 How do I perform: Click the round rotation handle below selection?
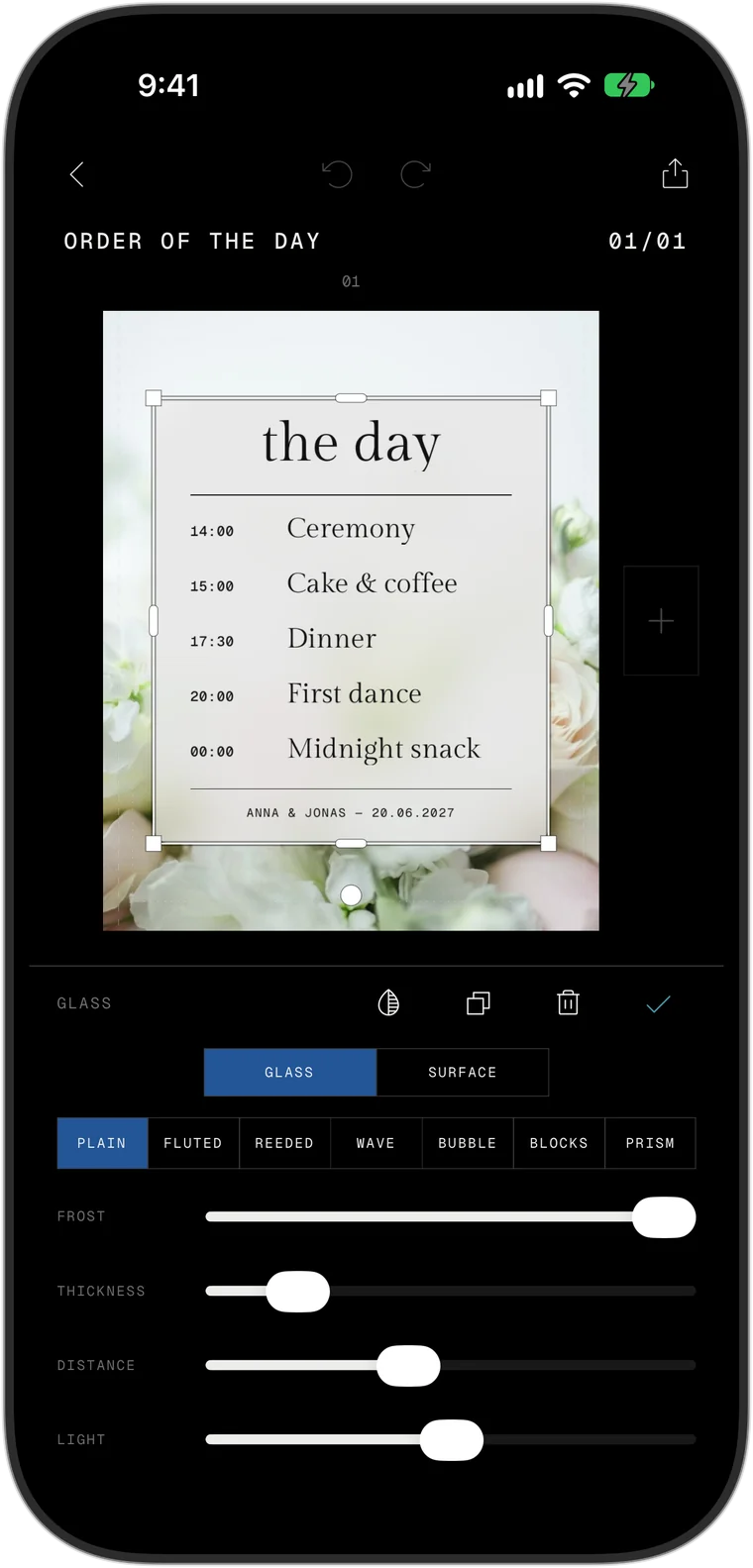point(351,895)
